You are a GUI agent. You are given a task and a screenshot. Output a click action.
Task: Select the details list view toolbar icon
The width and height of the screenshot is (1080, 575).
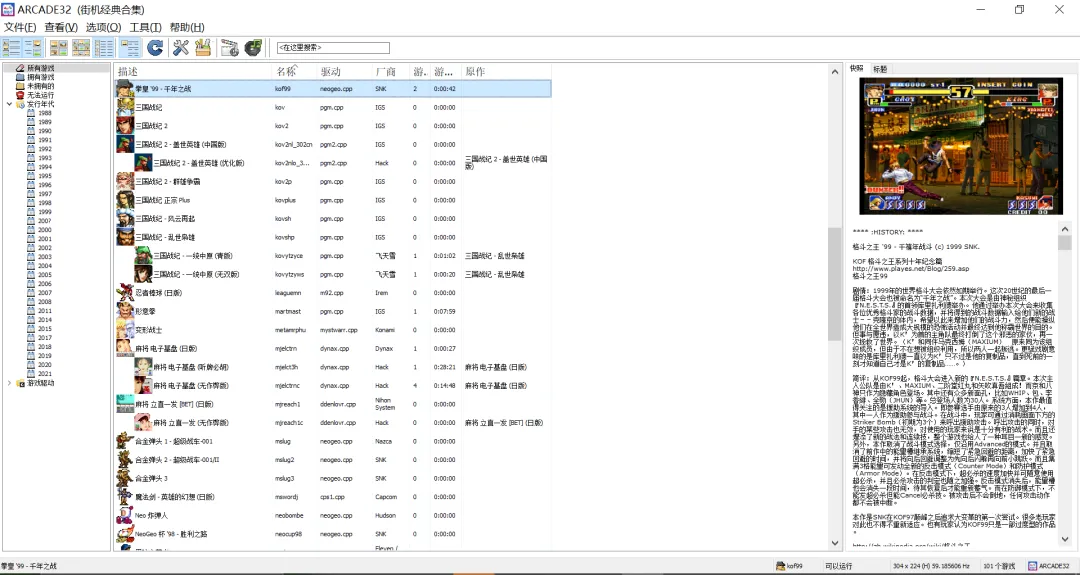click(x=103, y=48)
